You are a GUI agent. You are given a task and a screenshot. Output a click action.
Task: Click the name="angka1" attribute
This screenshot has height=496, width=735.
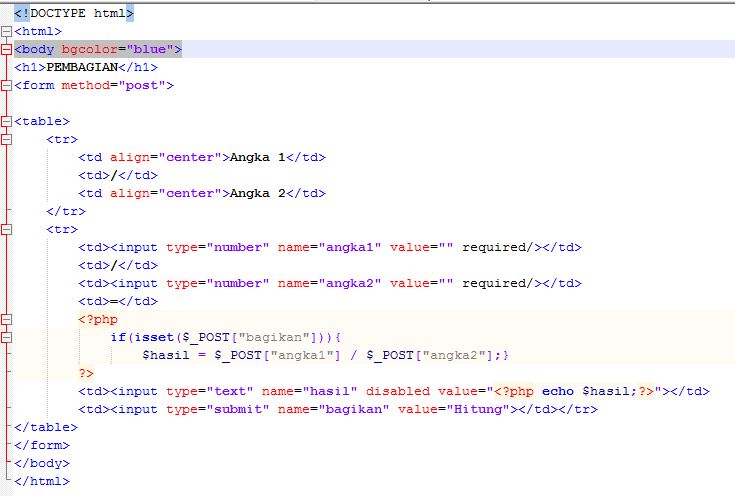coord(329,247)
